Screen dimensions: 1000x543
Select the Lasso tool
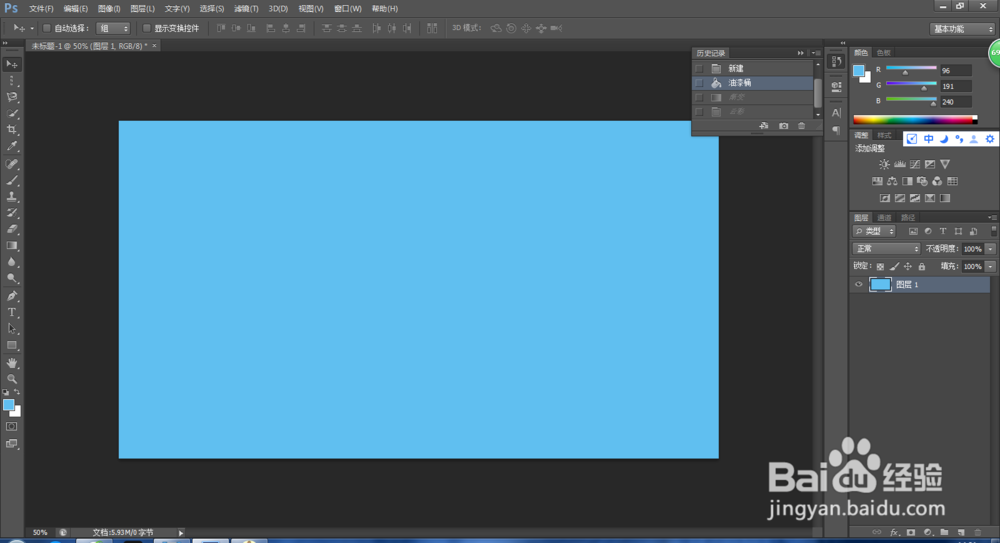pos(11,97)
